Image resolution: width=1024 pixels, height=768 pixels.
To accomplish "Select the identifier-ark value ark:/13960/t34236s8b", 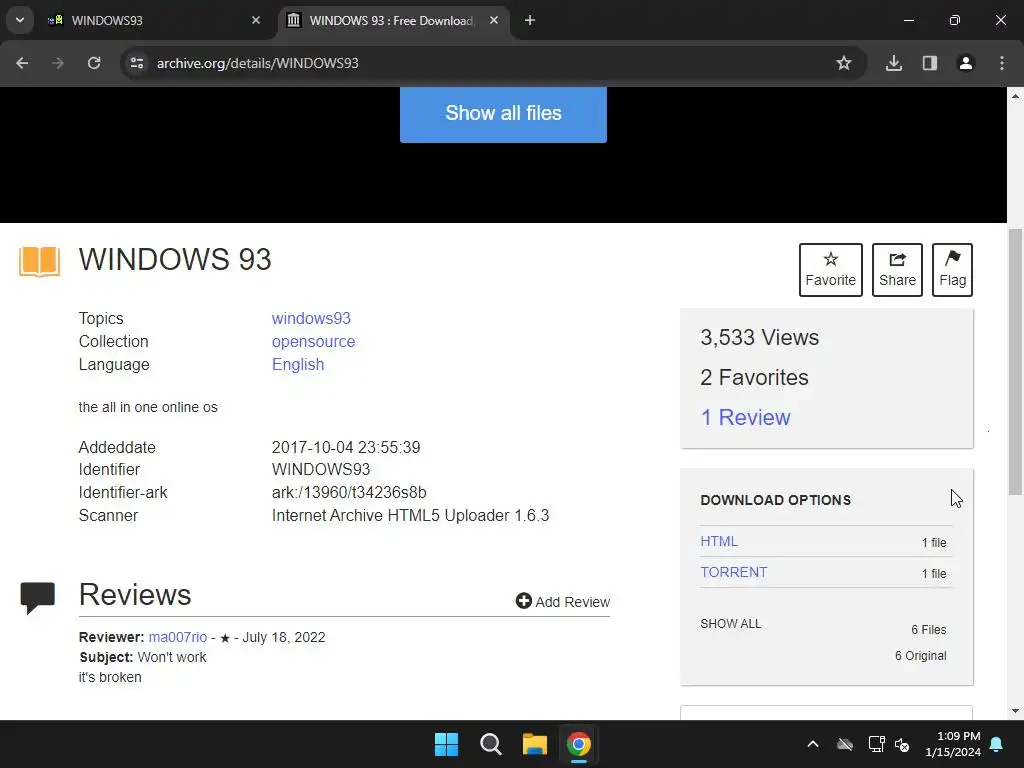I will 349,492.
